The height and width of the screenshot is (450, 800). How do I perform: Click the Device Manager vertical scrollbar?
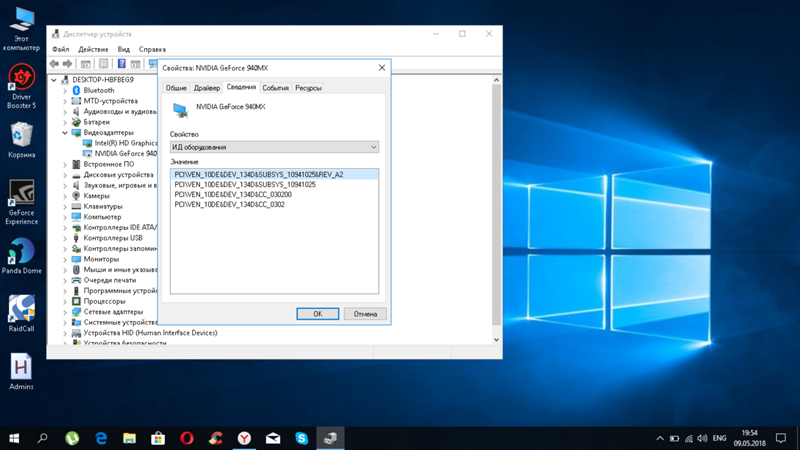(496, 204)
